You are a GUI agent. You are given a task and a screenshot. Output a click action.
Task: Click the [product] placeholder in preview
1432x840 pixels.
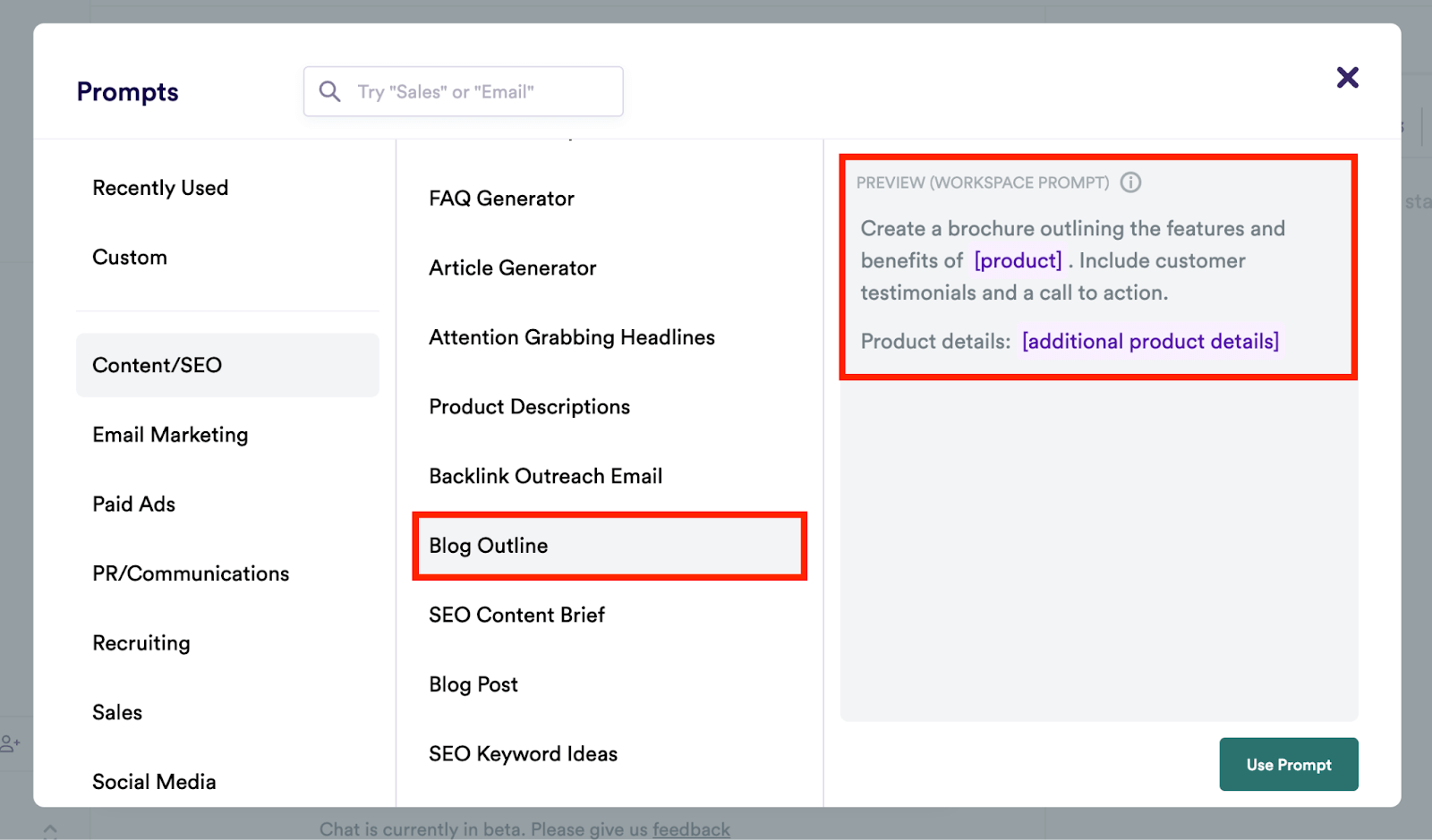[1018, 261]
